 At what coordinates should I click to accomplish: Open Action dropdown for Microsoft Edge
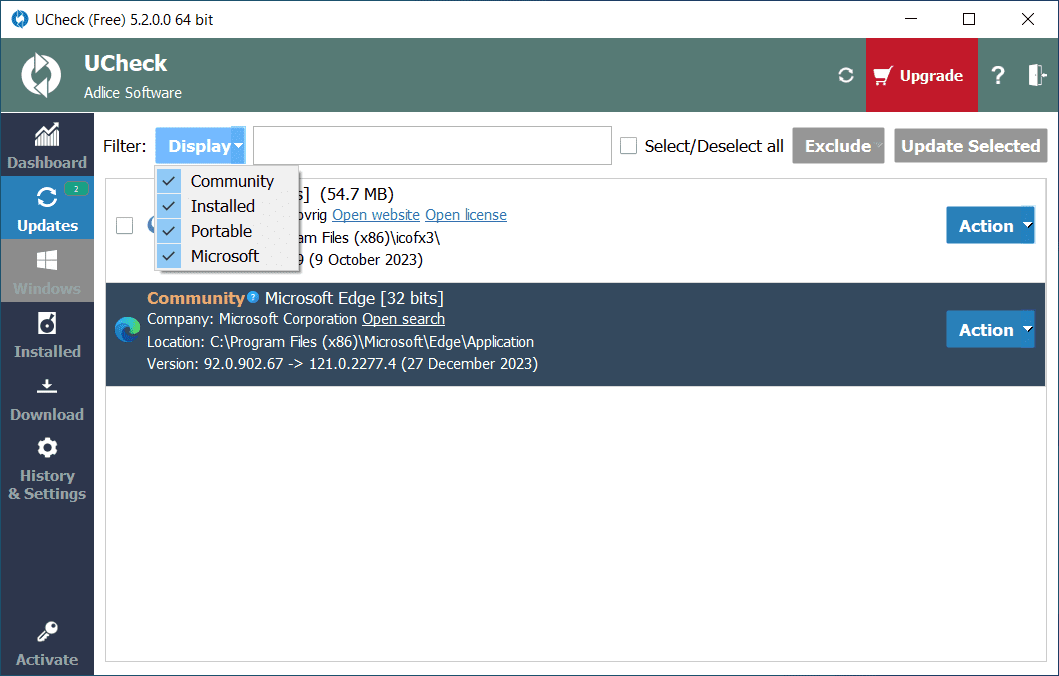[990, 330]
